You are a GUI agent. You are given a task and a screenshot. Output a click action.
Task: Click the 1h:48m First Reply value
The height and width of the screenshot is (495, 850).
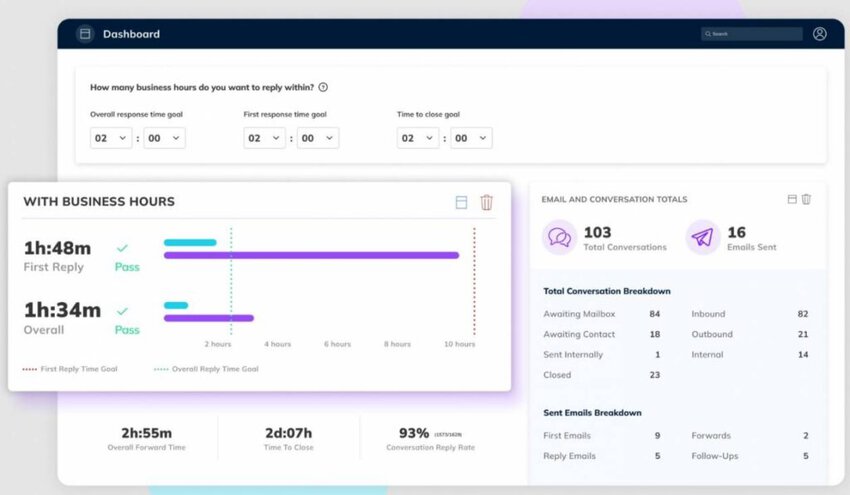click(57, 248)
